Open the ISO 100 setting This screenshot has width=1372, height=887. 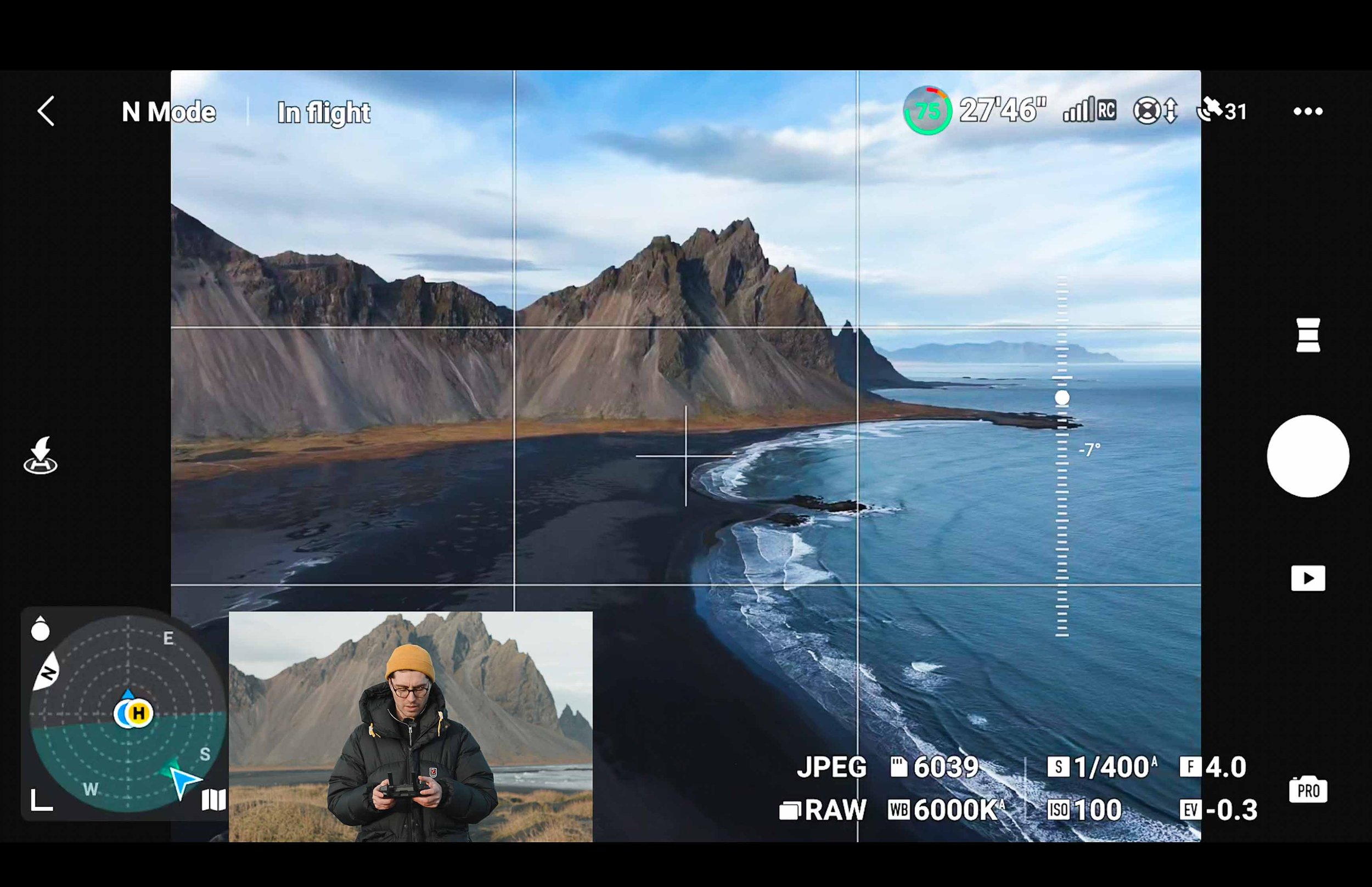pos(1086,810)
